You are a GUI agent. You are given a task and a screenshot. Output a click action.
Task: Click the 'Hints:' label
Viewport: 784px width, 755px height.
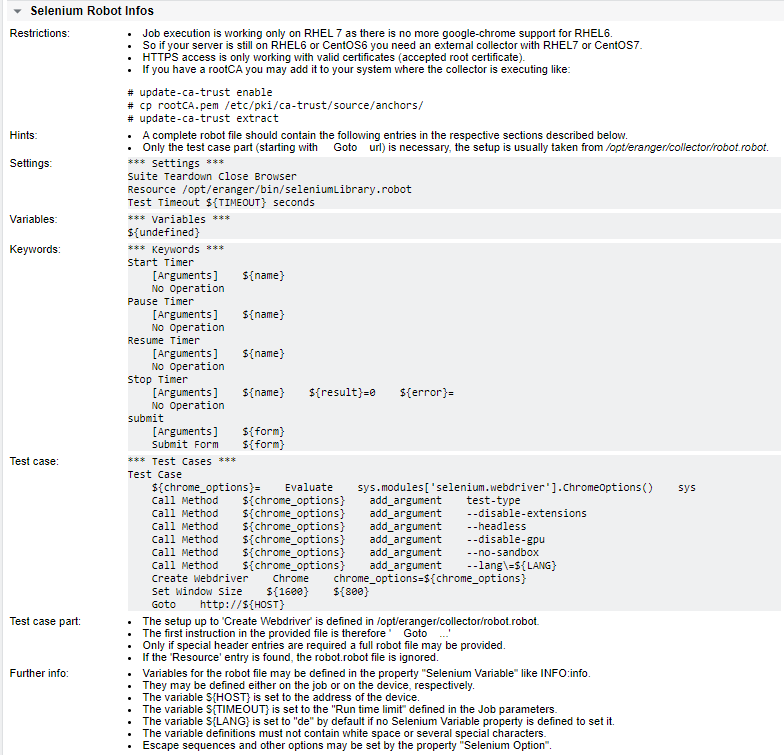23,136
